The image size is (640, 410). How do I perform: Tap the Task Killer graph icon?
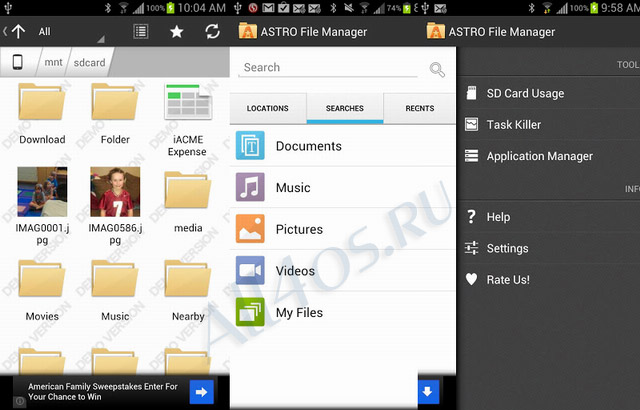pos(471,124)
